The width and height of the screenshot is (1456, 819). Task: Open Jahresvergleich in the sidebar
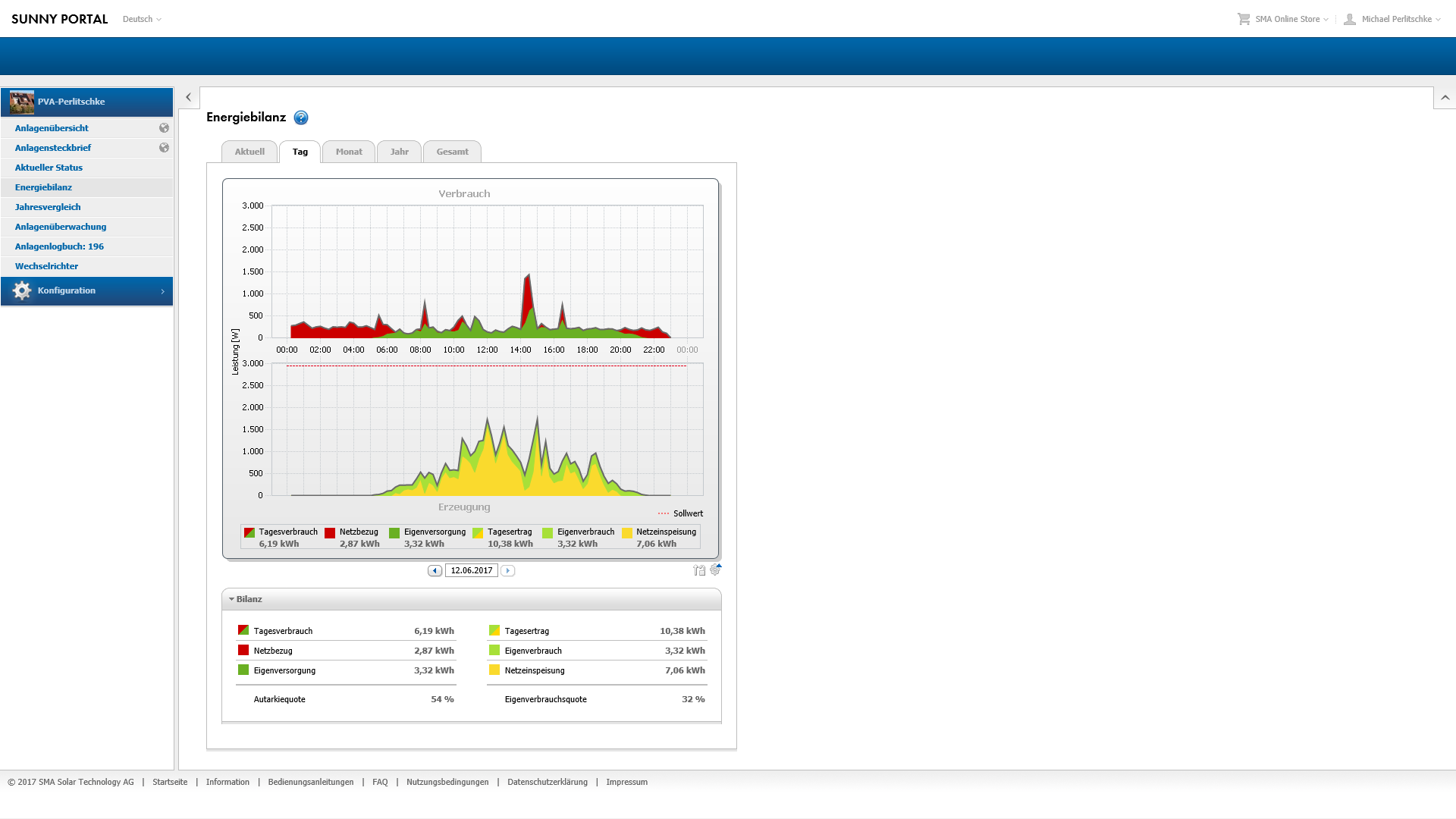48,207
